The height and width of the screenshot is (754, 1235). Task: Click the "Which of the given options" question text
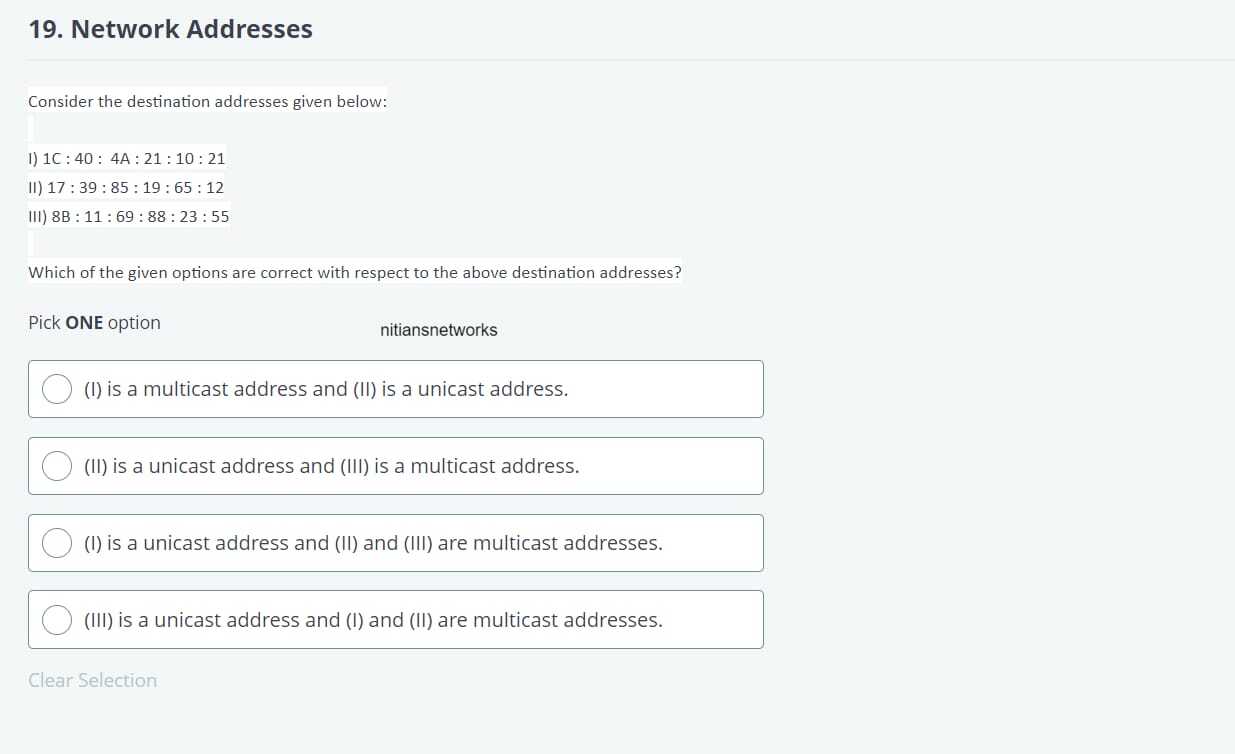[x=355, y=272]
